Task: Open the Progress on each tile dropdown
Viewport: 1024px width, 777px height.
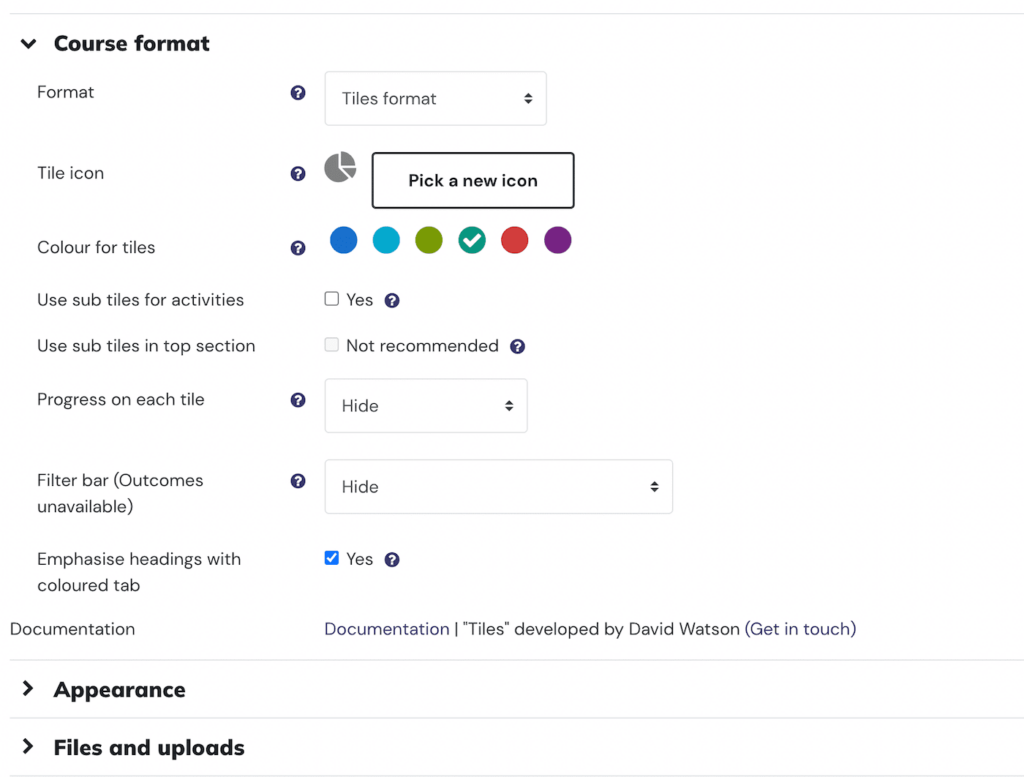Action: click(x=426, y=406)
